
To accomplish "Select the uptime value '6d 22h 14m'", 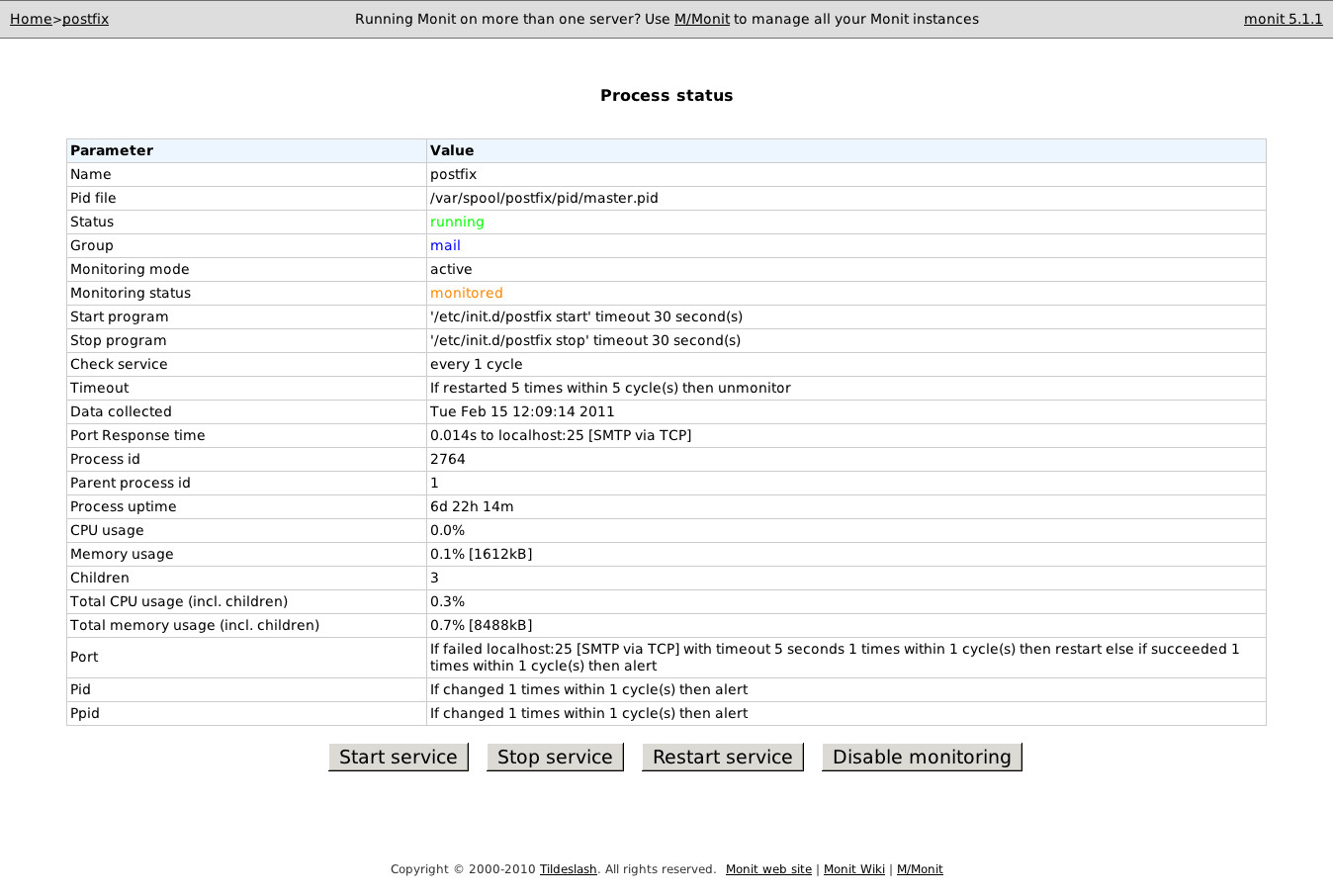I will (472, 506).
